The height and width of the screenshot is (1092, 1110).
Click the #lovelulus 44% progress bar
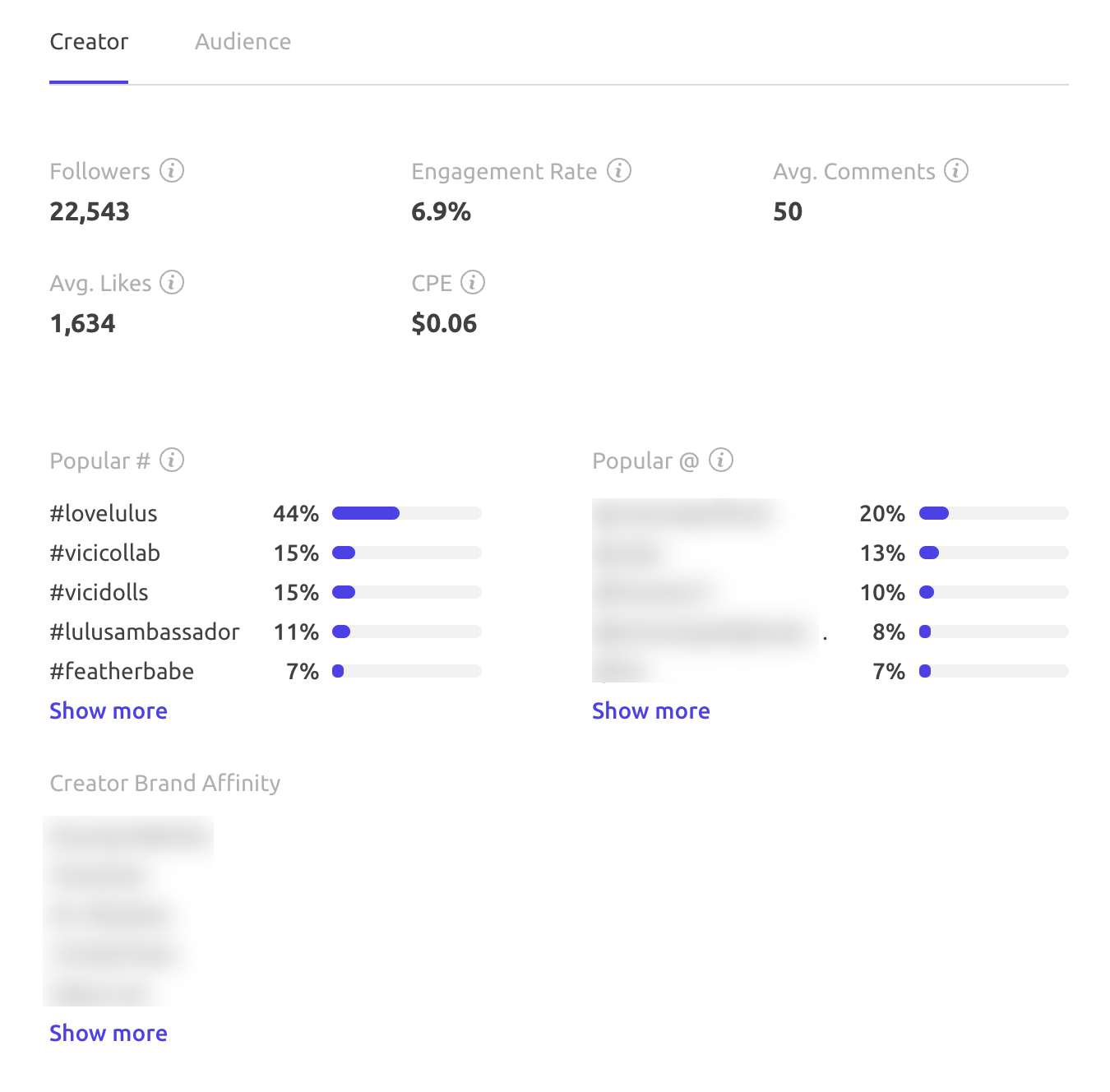click(x=406, y=513)
